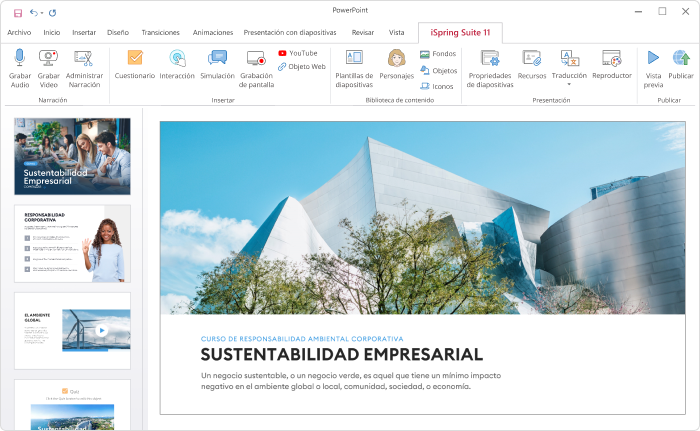Select Responsabilidad Corporativa slide thumbnail
Image resolution: width=700 pixels, height=431 pixels.
click(x=72, y=243)
